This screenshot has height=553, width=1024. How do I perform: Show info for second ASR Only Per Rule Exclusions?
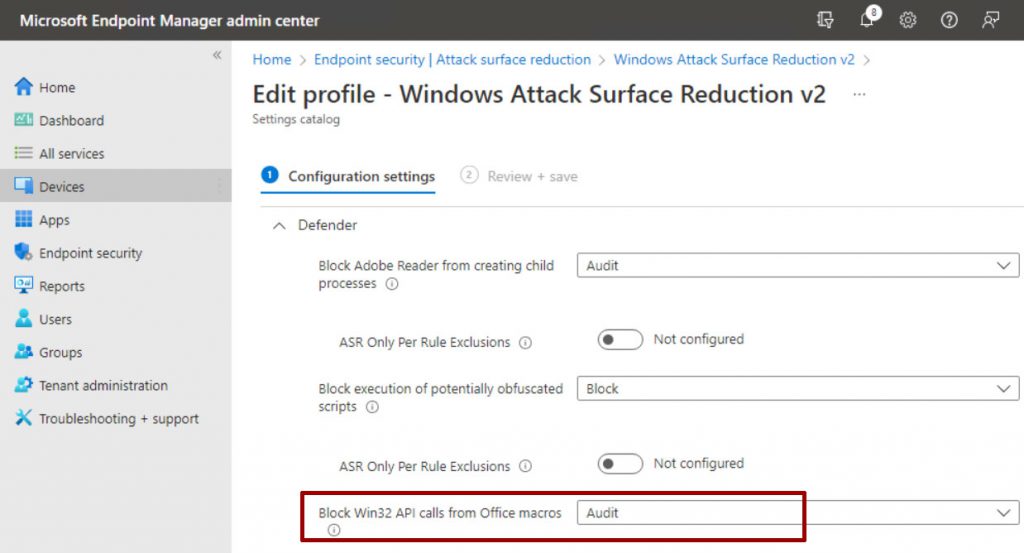tap(525, 466)
